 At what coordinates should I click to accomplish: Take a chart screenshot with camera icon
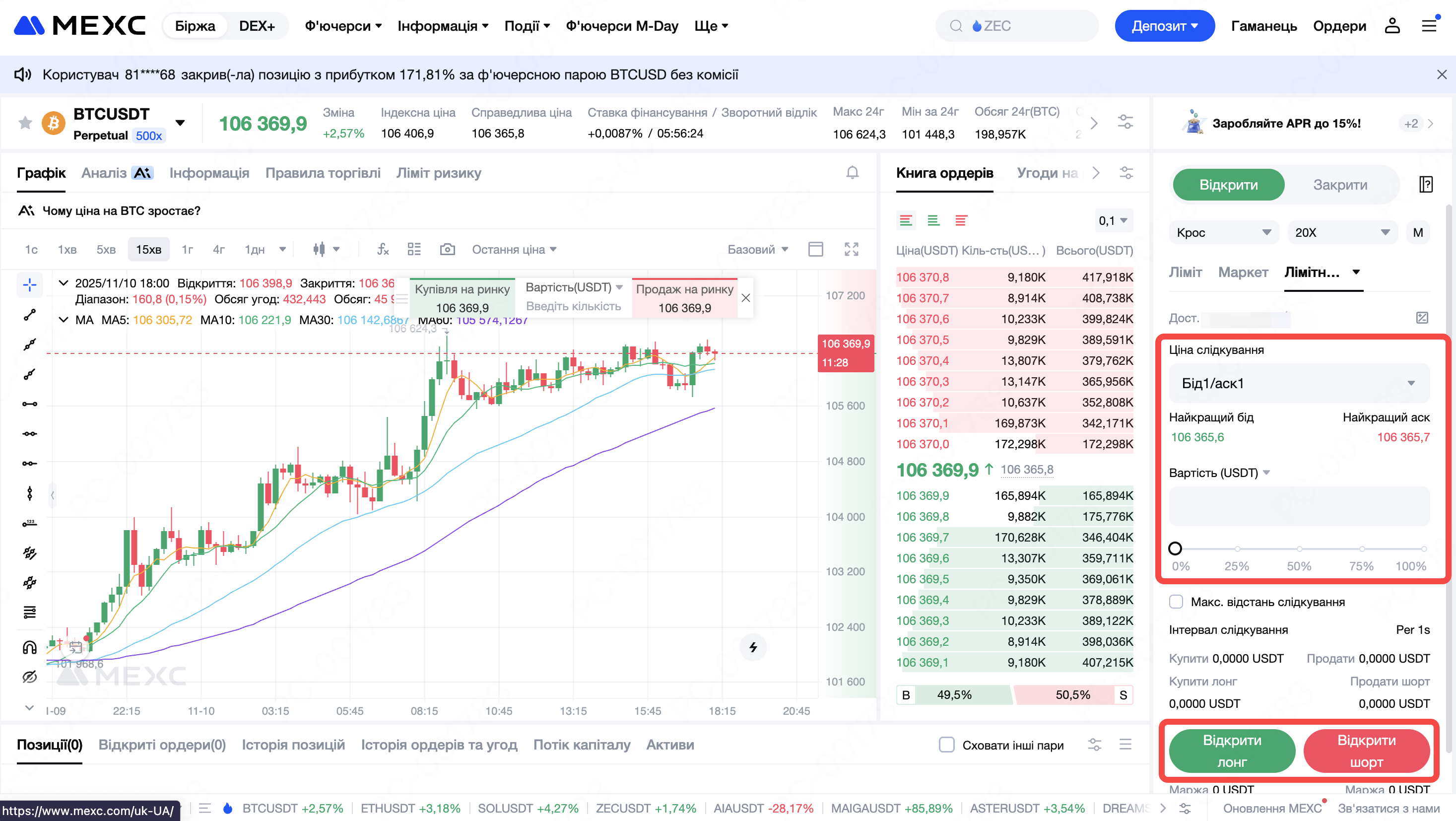[447, 249]
